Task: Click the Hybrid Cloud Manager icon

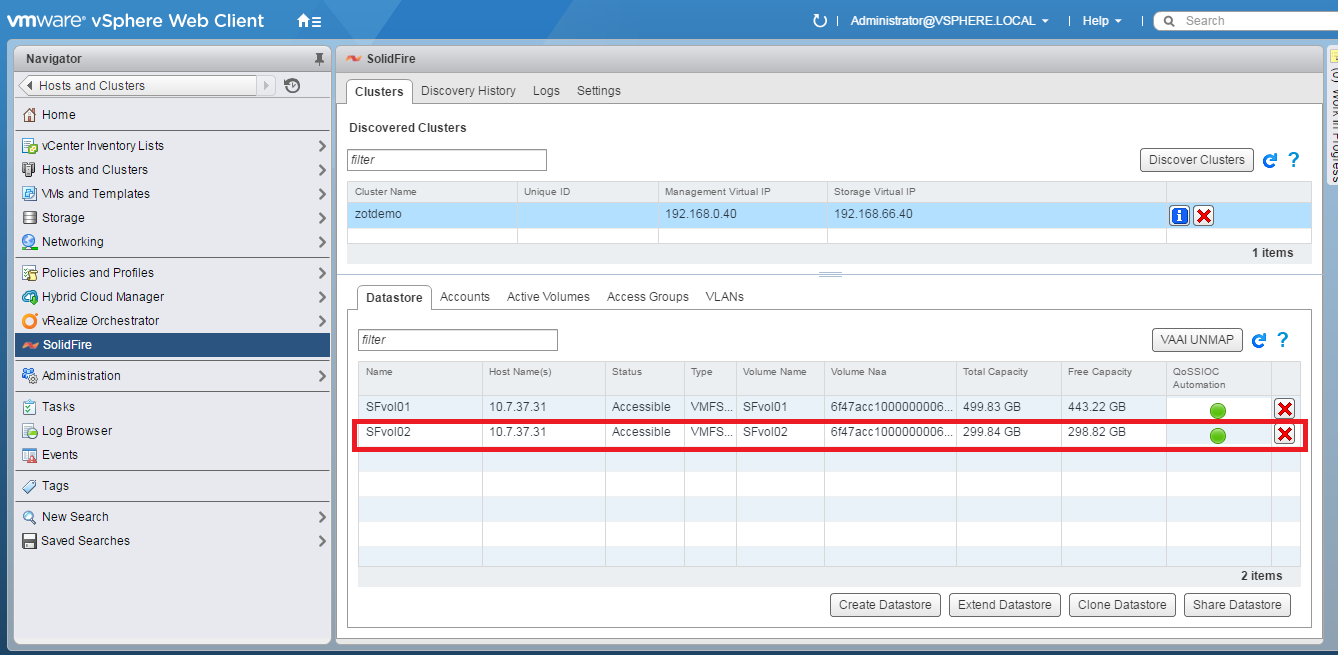Action: coord(30,297)
